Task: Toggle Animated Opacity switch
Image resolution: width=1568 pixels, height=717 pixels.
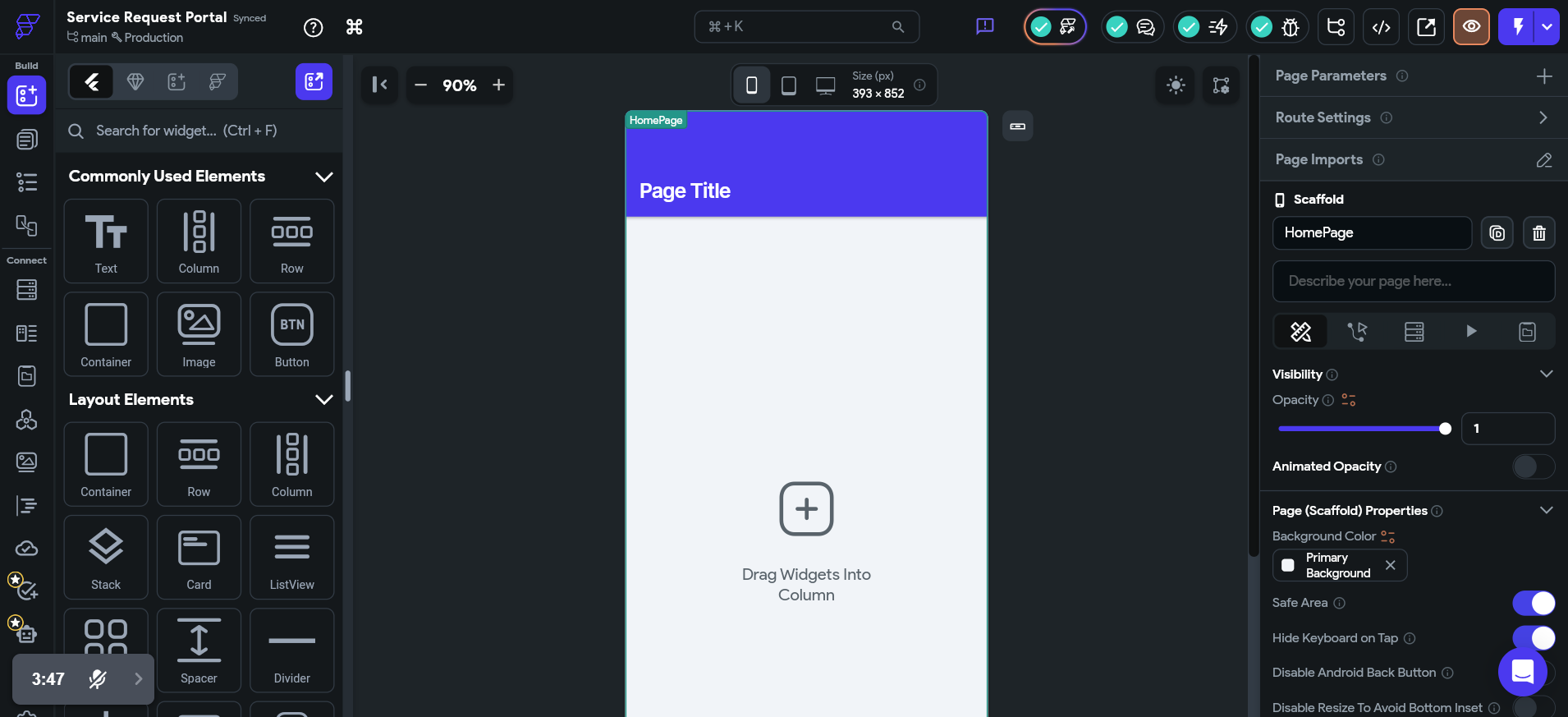Action: [x=1534, y=467]
